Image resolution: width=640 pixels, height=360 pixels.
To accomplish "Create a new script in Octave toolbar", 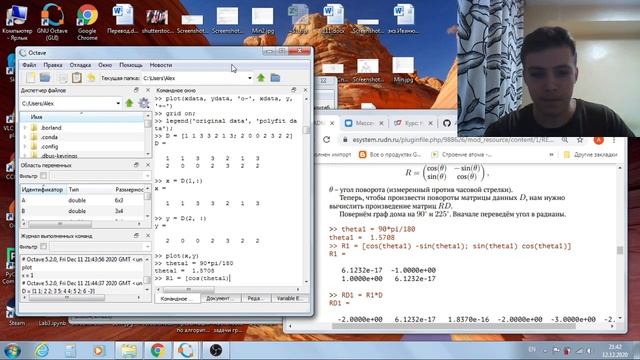I will pyautogui.click(x=31, y=78).
